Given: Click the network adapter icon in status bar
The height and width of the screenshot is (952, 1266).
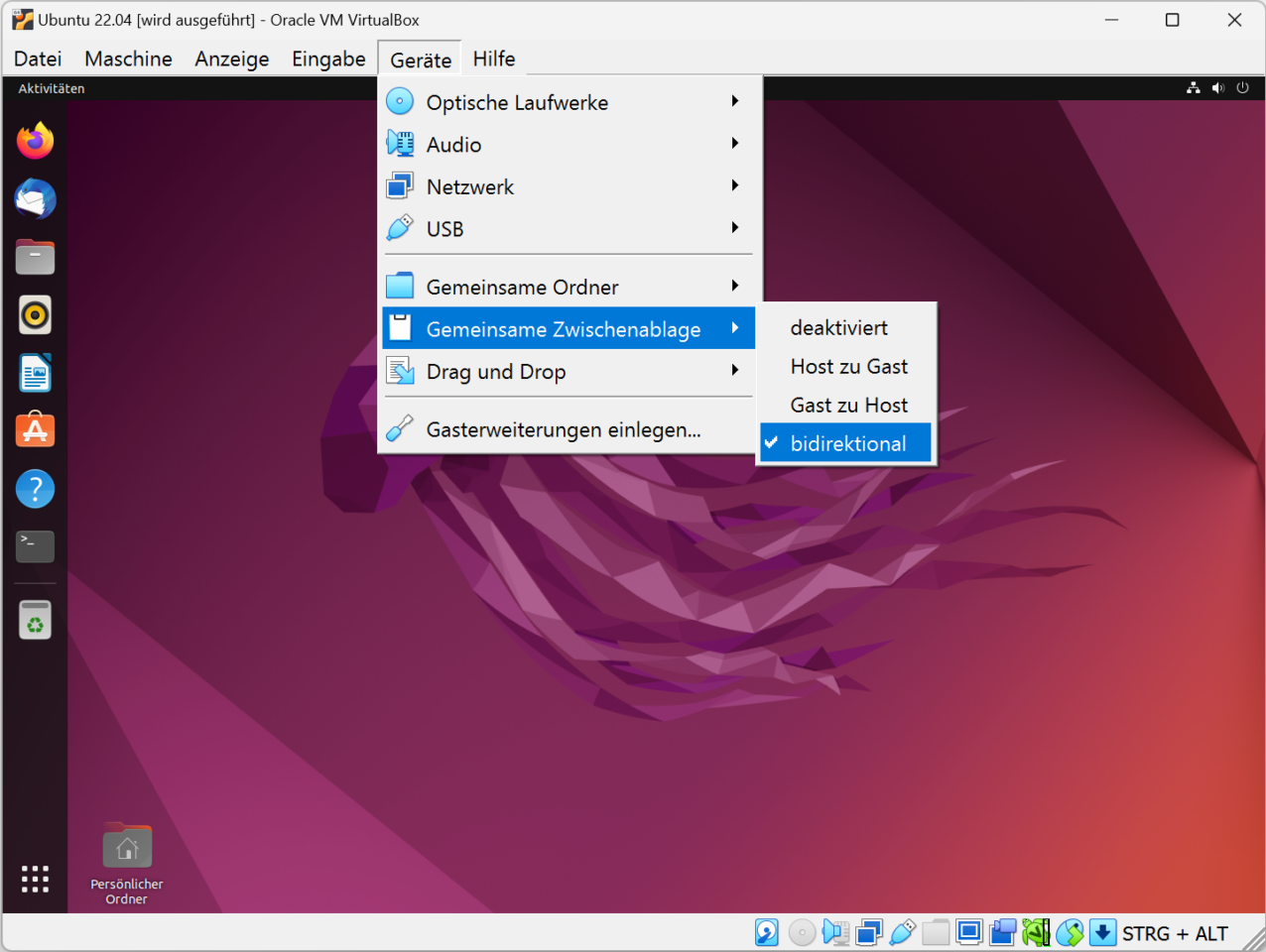Looking at the screenshot, I should [868, 933].
